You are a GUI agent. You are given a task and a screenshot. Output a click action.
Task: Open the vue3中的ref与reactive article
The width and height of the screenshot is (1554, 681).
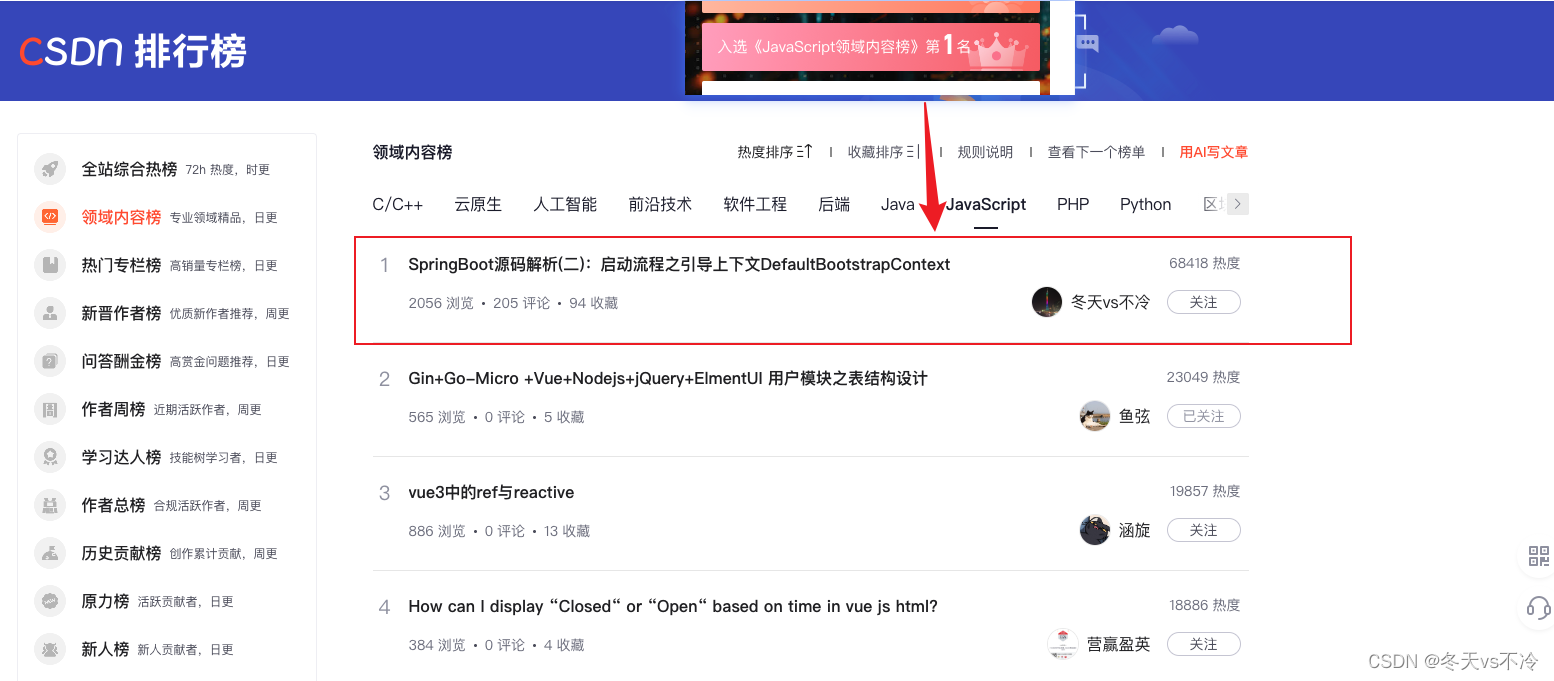pos(491,493)
